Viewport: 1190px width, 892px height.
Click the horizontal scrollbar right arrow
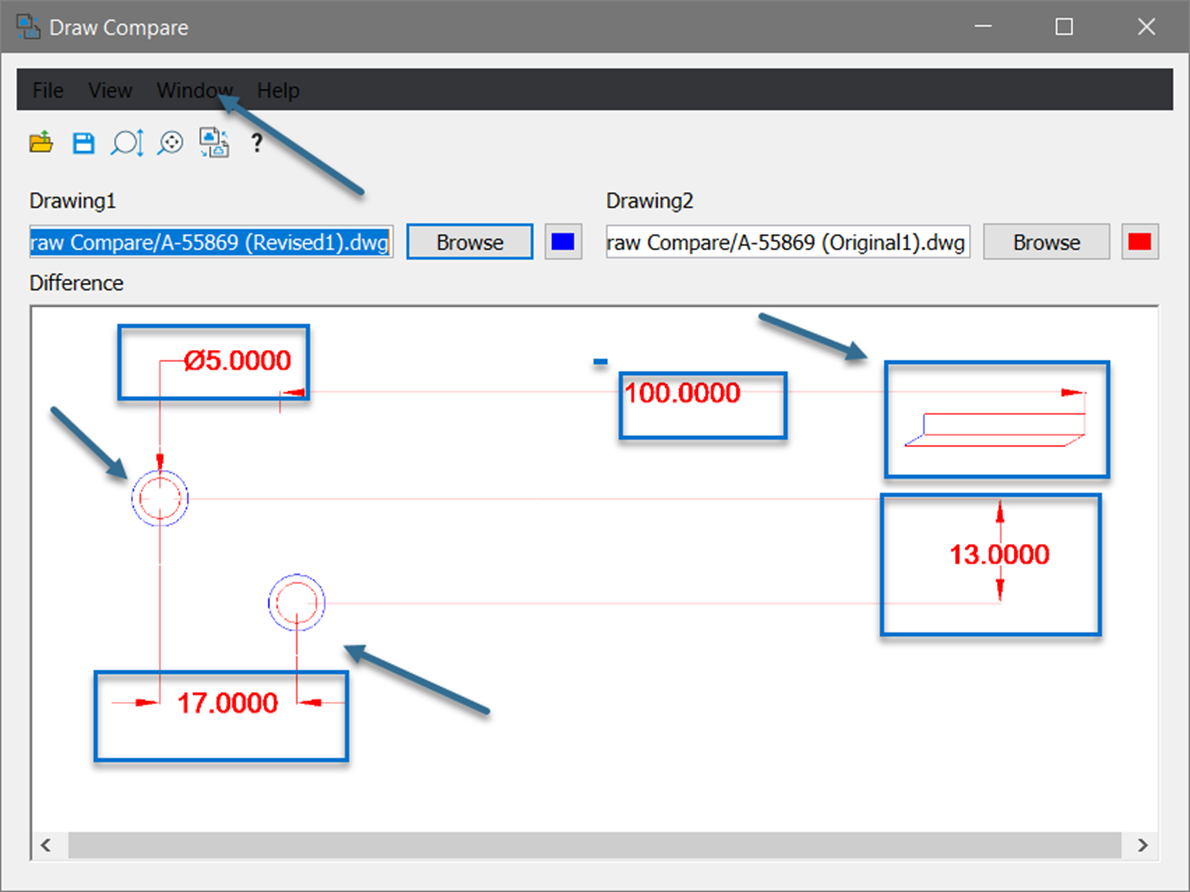[1143, 845]
